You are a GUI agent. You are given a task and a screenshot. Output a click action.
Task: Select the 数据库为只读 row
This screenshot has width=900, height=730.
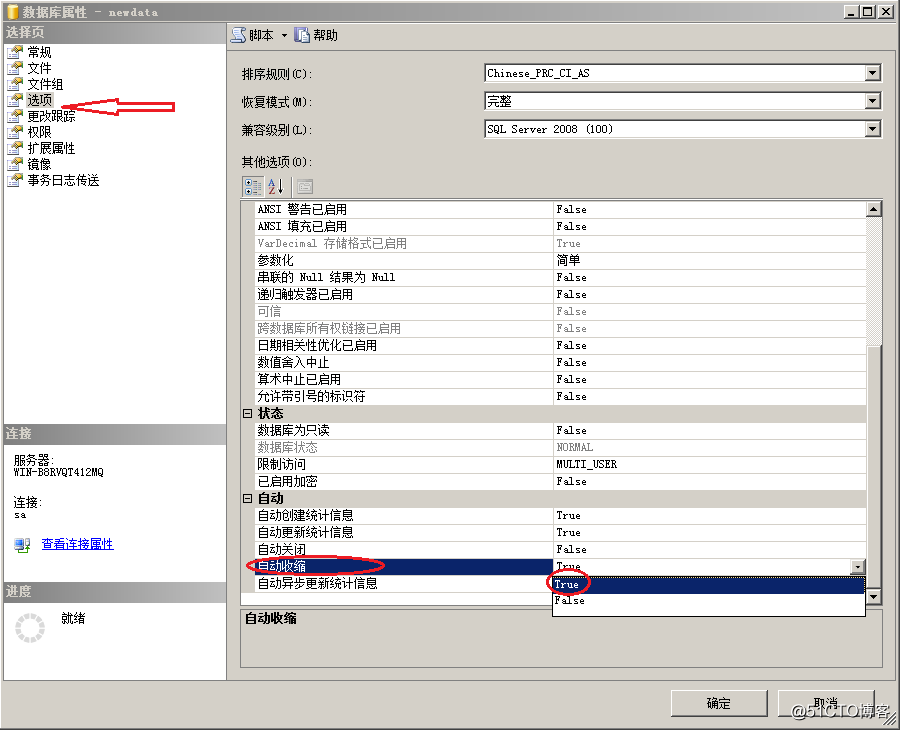560,430
